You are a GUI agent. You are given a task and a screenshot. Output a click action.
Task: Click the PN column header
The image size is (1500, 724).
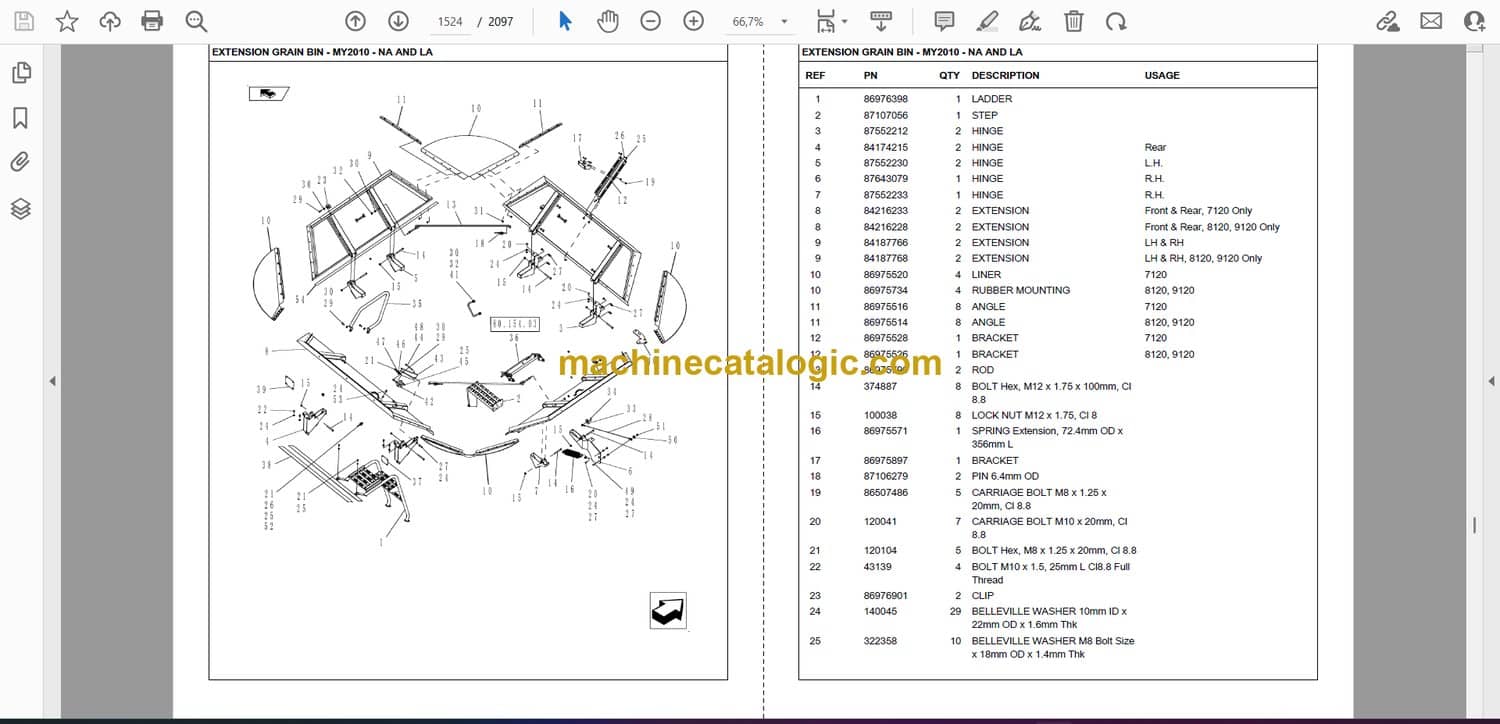point(870,76)
